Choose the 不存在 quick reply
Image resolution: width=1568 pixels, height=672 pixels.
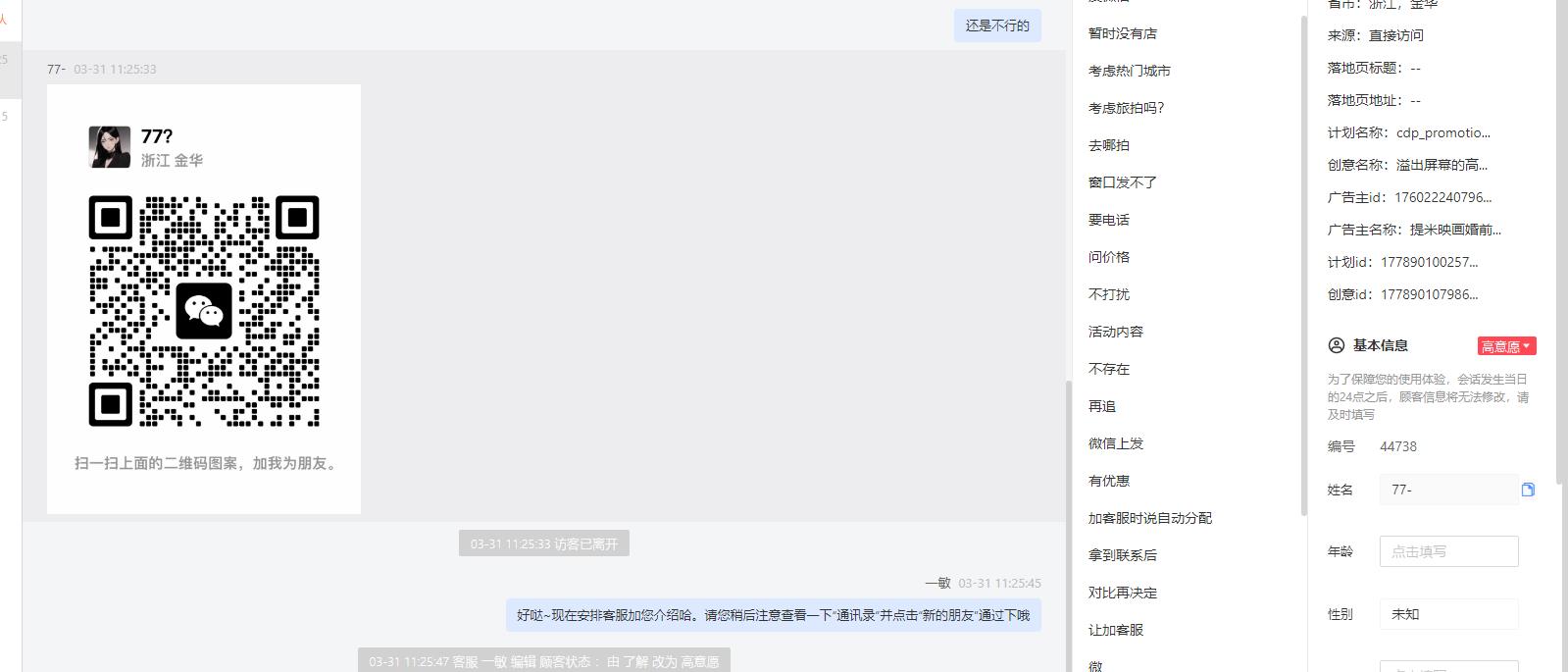(x=1109, y=369)
